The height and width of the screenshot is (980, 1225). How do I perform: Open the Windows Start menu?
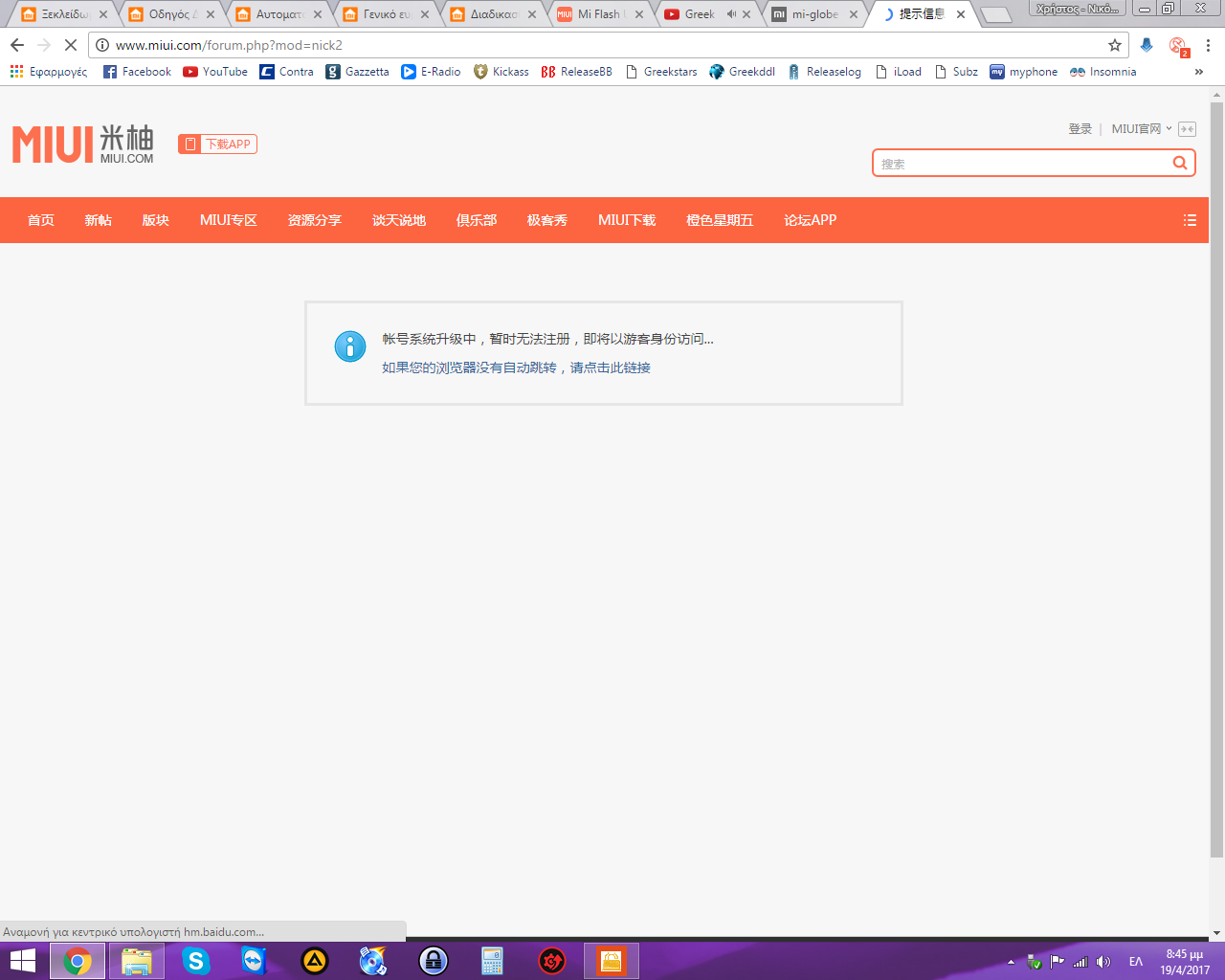(x=22, y=961)
